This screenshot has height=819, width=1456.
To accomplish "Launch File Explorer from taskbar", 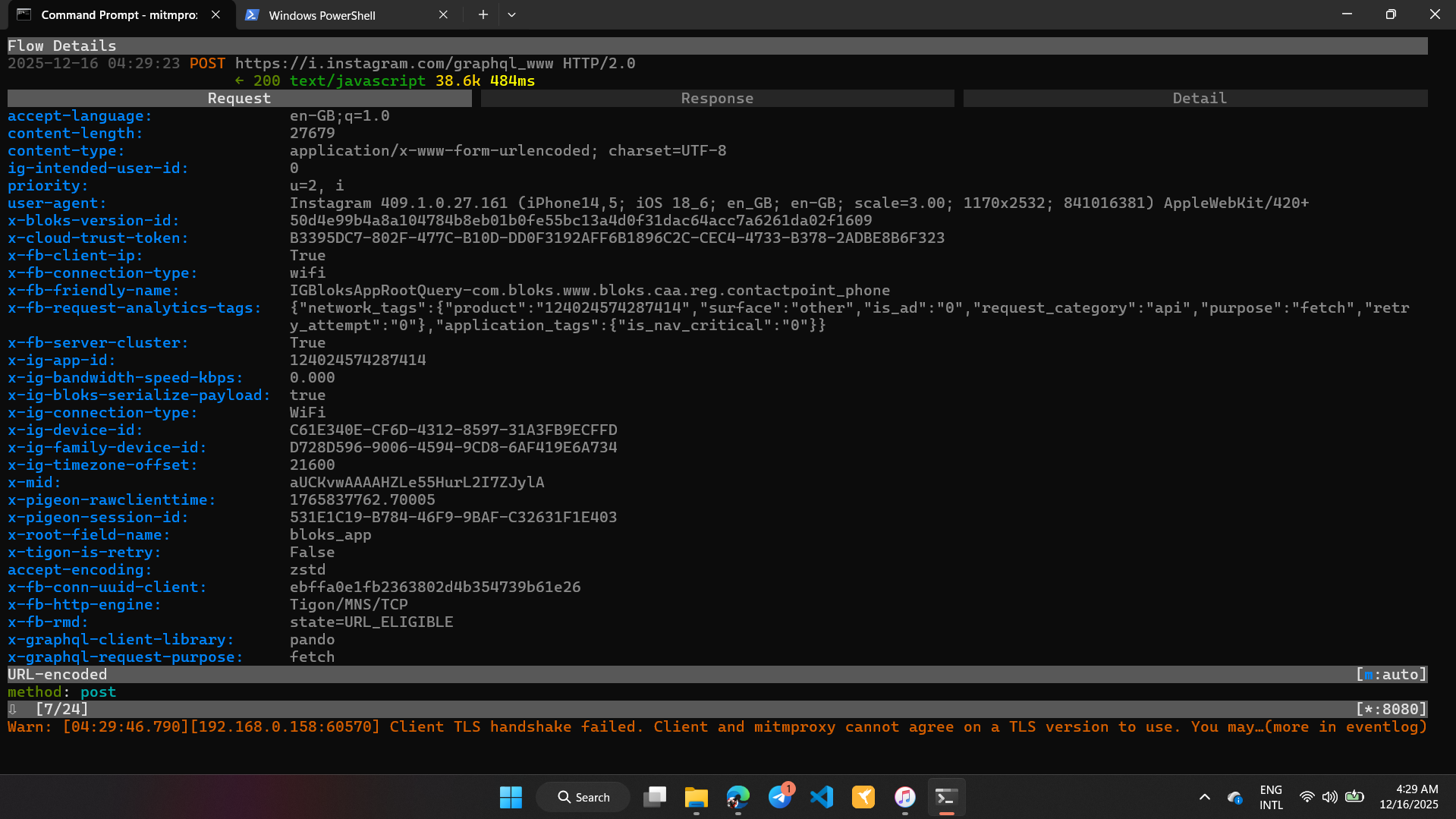I will [696, 797].
